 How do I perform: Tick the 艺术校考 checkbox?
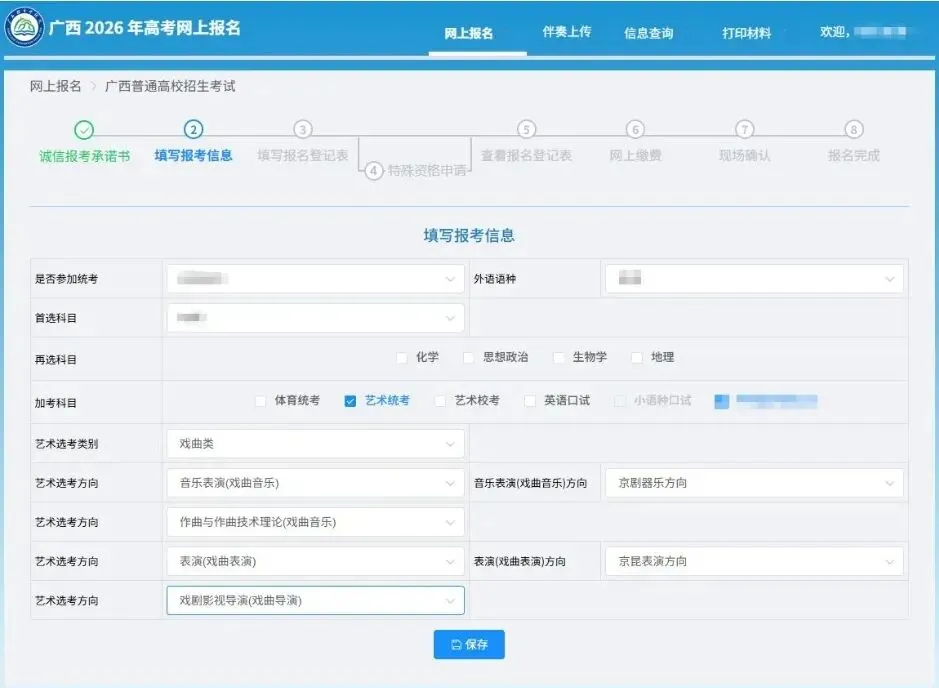pos(440,401)
